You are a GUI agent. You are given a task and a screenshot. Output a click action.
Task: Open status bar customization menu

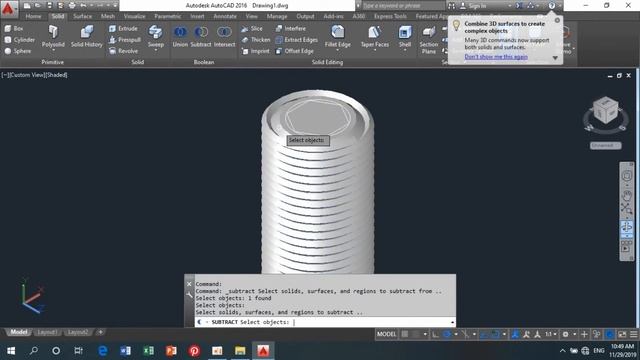[x=633, y=334]
